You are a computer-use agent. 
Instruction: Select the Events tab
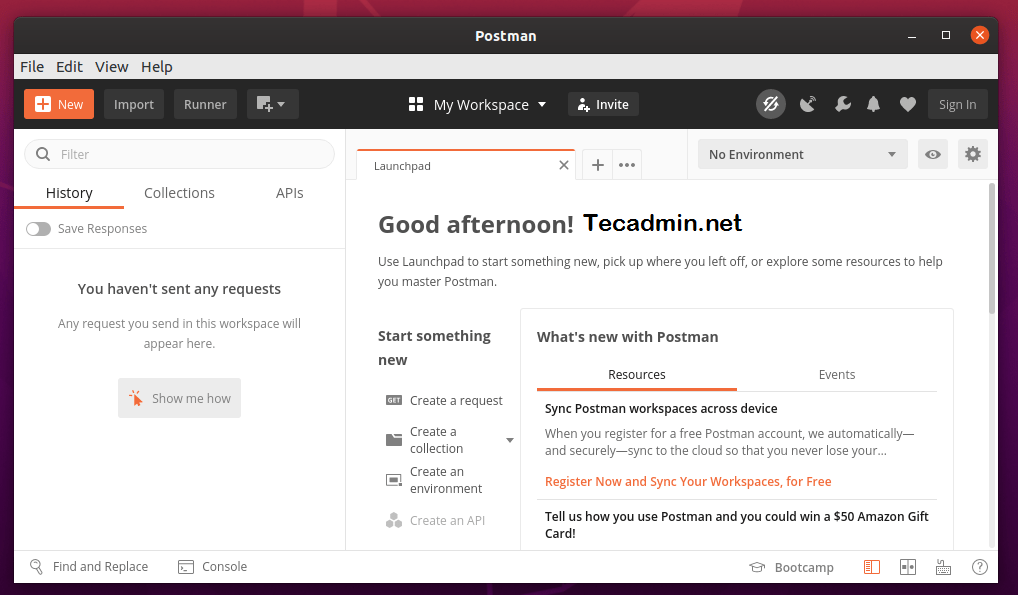836,374
